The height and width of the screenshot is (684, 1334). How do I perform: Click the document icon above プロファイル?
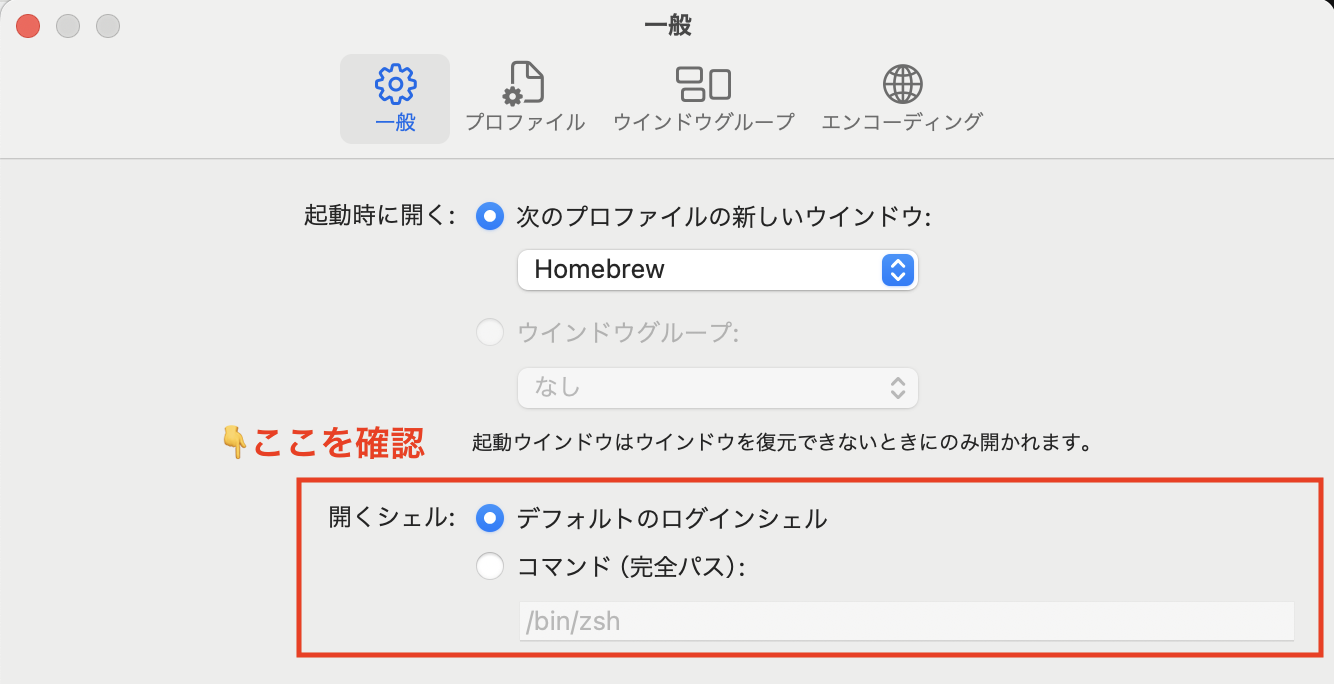tap(525, 84)
